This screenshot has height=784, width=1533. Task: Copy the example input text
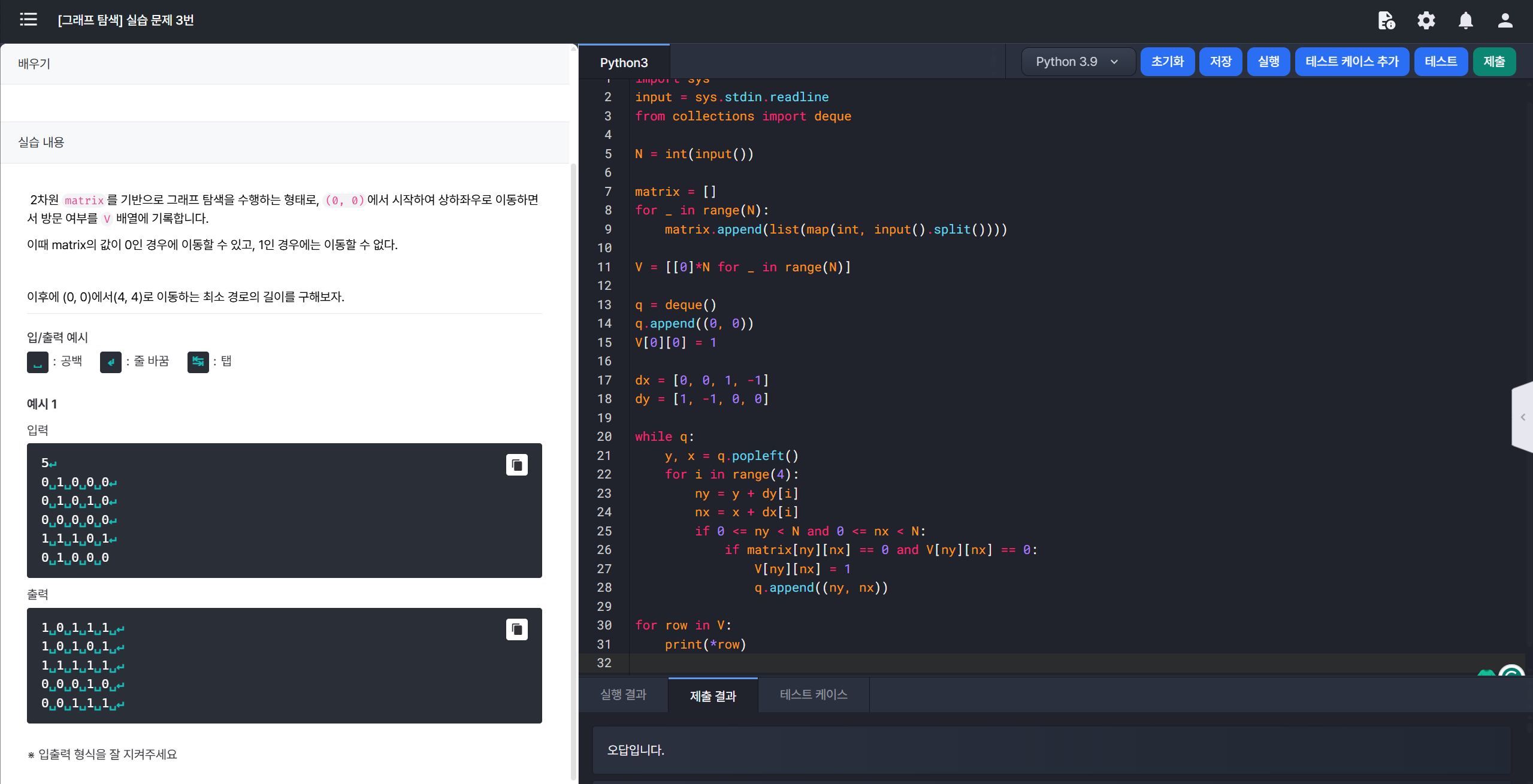point(517,465)
